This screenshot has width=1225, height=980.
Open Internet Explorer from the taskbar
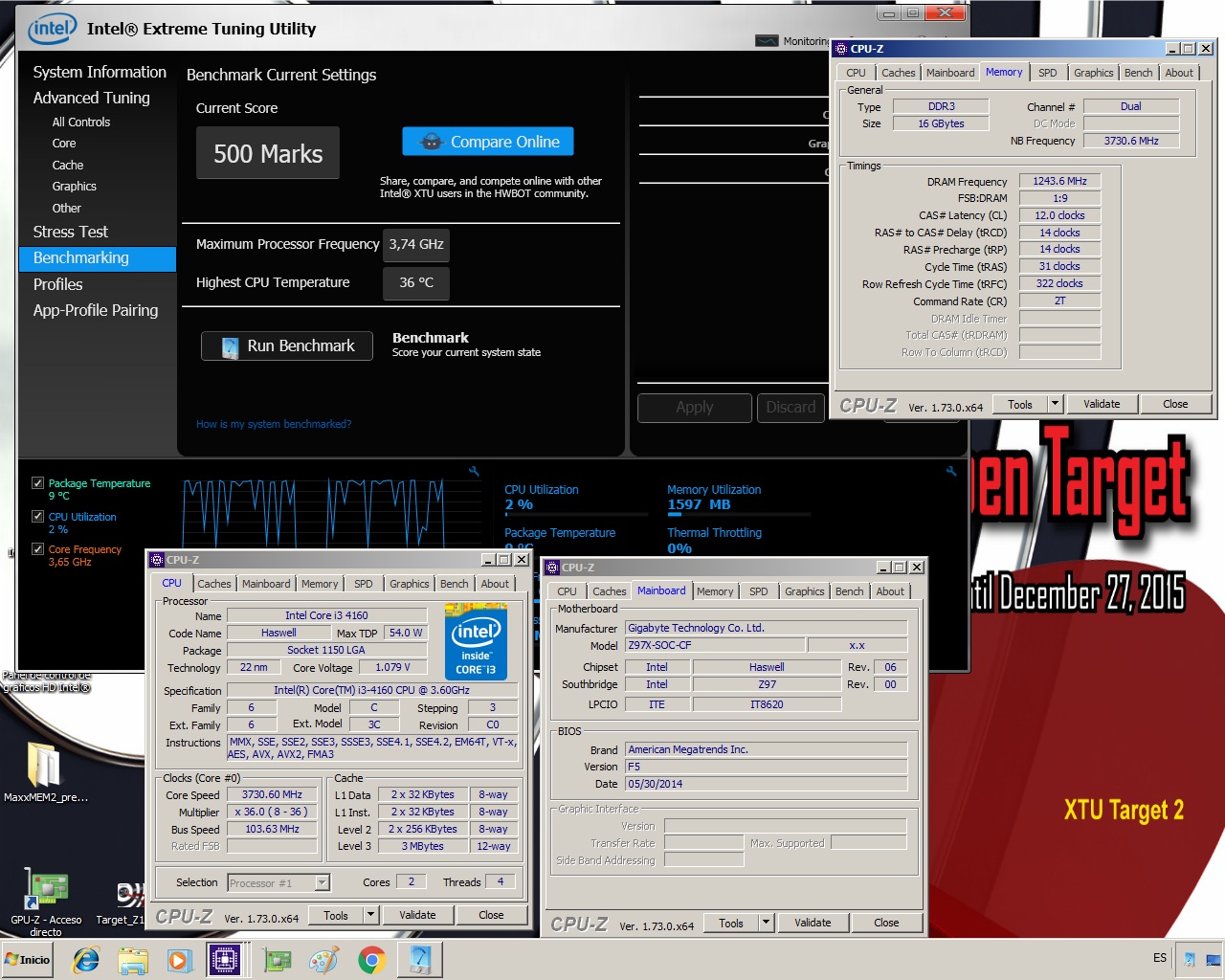click(86, 960)
